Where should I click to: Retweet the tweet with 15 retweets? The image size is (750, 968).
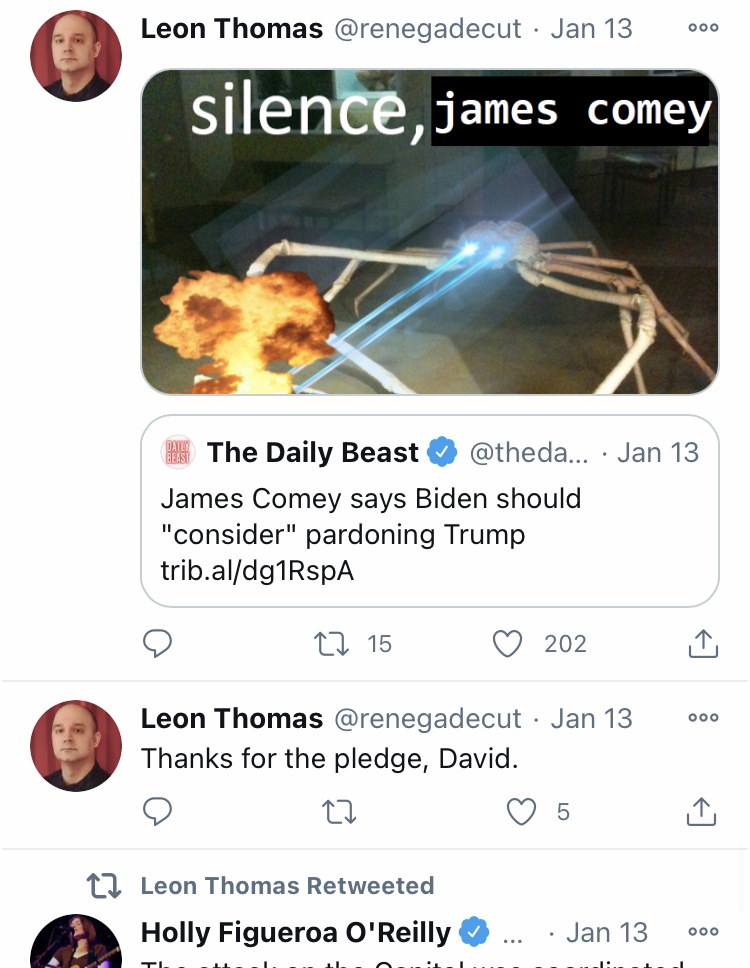click(331, 643)
